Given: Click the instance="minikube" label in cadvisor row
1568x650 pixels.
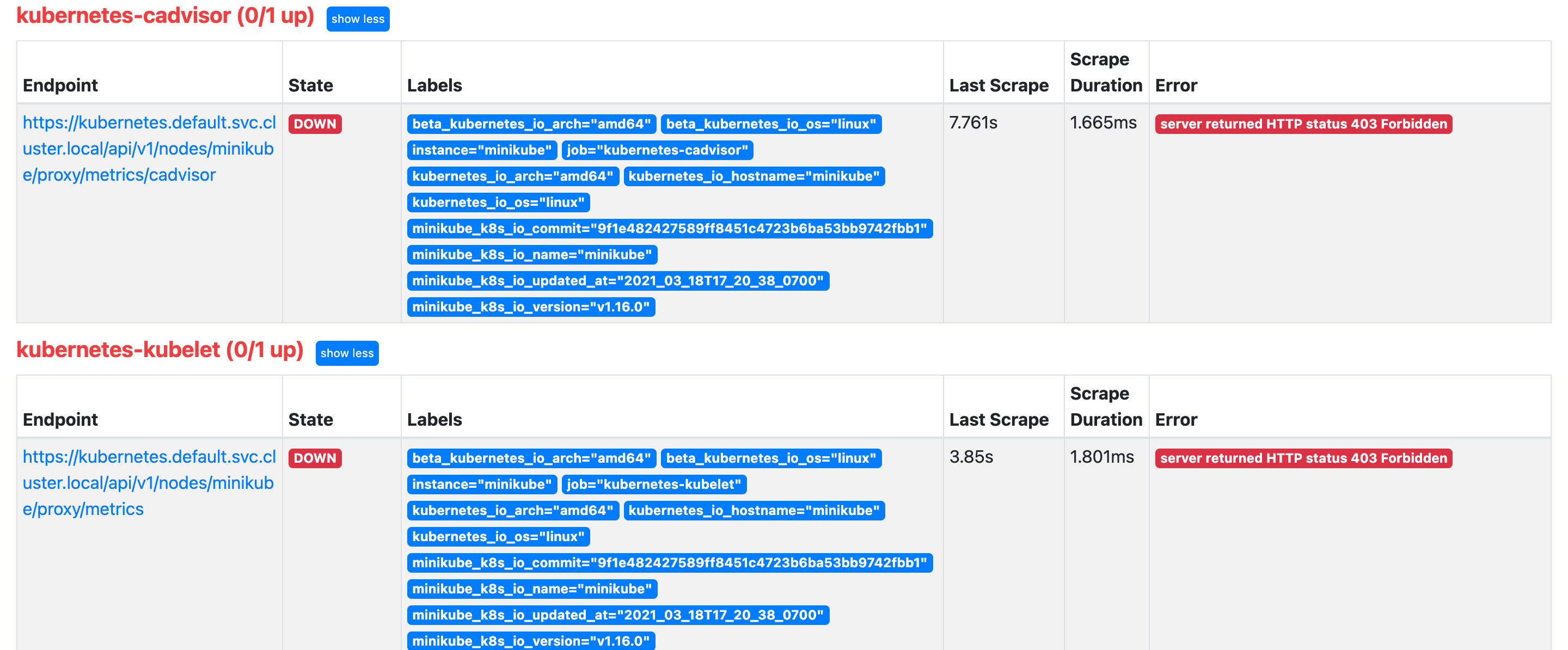Looking at the screenshot, I should (x=482, y=150).
